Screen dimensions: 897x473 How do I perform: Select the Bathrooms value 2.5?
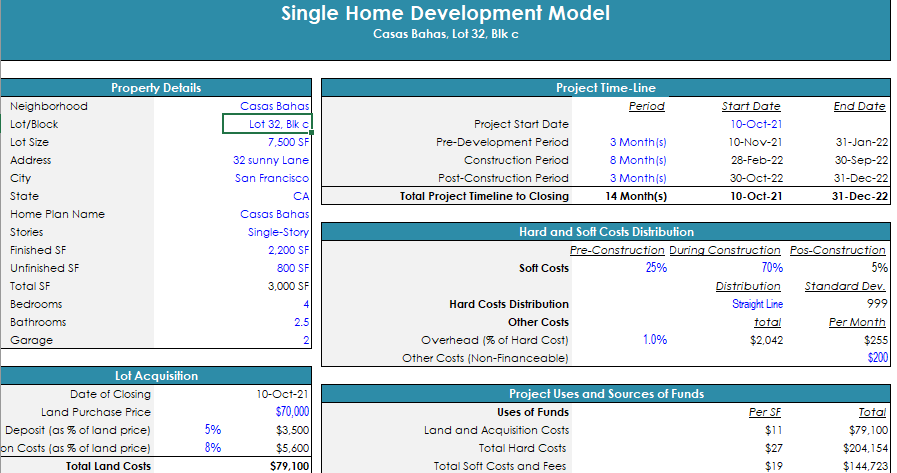pos(300,322)
